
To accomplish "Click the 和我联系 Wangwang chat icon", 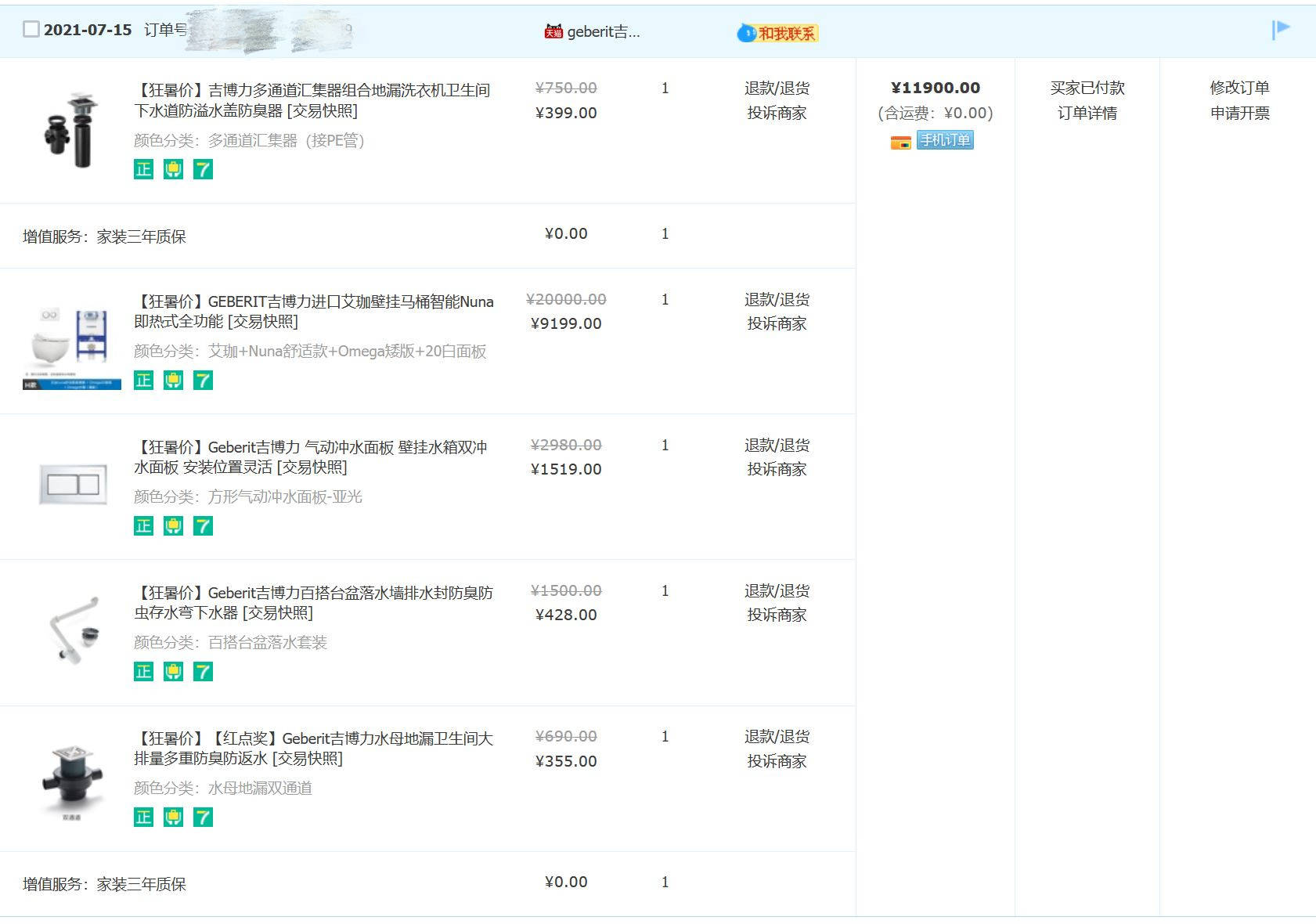I will point(777,33).
